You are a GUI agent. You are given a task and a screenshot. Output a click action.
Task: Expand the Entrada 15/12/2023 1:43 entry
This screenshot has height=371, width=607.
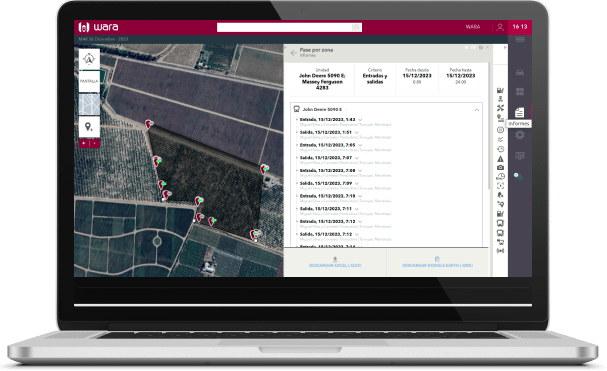click(360, 120)
